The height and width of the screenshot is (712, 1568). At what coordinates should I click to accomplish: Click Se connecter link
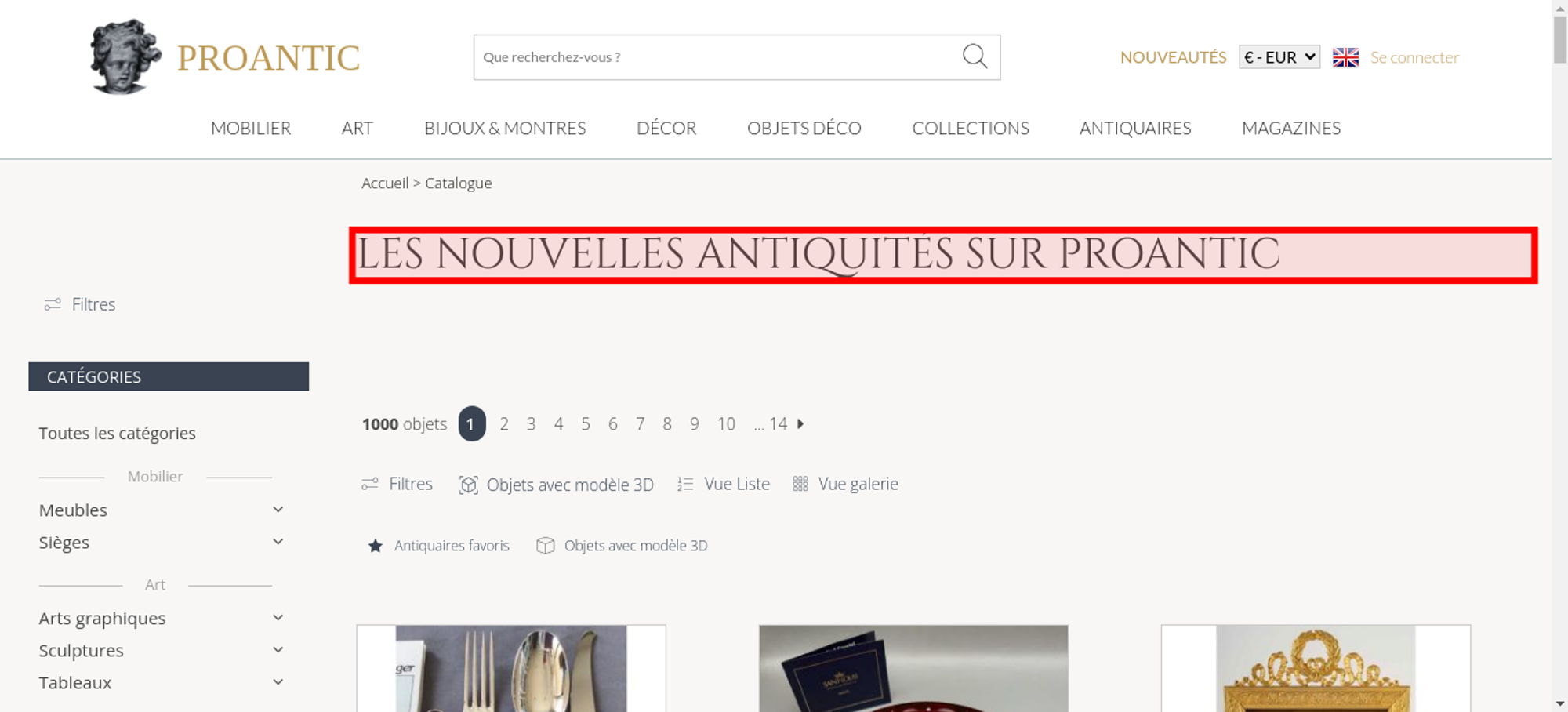point(1414,57)
